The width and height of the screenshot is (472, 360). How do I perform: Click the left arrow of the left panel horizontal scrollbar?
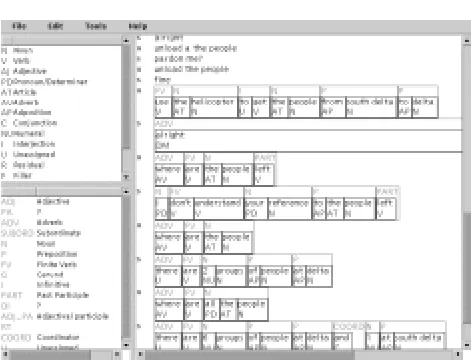5,354
